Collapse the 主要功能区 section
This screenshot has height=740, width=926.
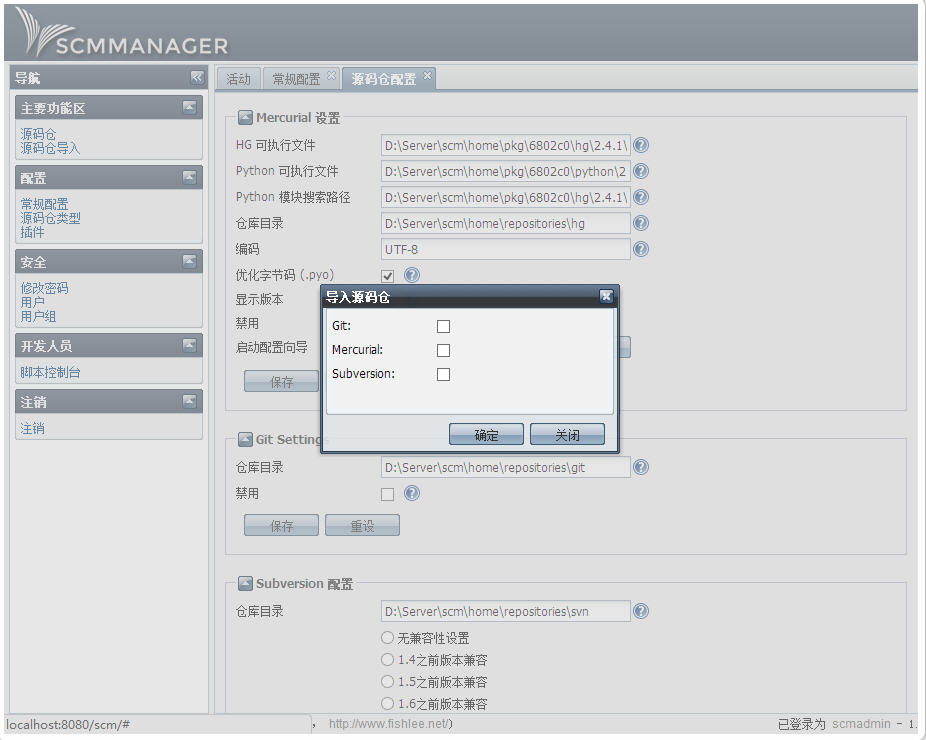(x=189, y=107)
